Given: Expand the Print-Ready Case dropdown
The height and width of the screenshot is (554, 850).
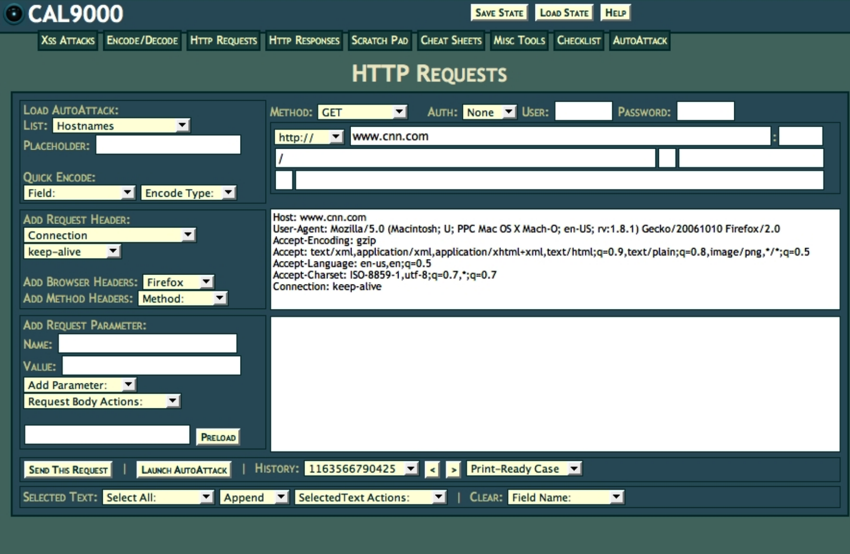Looking at the screenshot, I should tap(524, 469).
